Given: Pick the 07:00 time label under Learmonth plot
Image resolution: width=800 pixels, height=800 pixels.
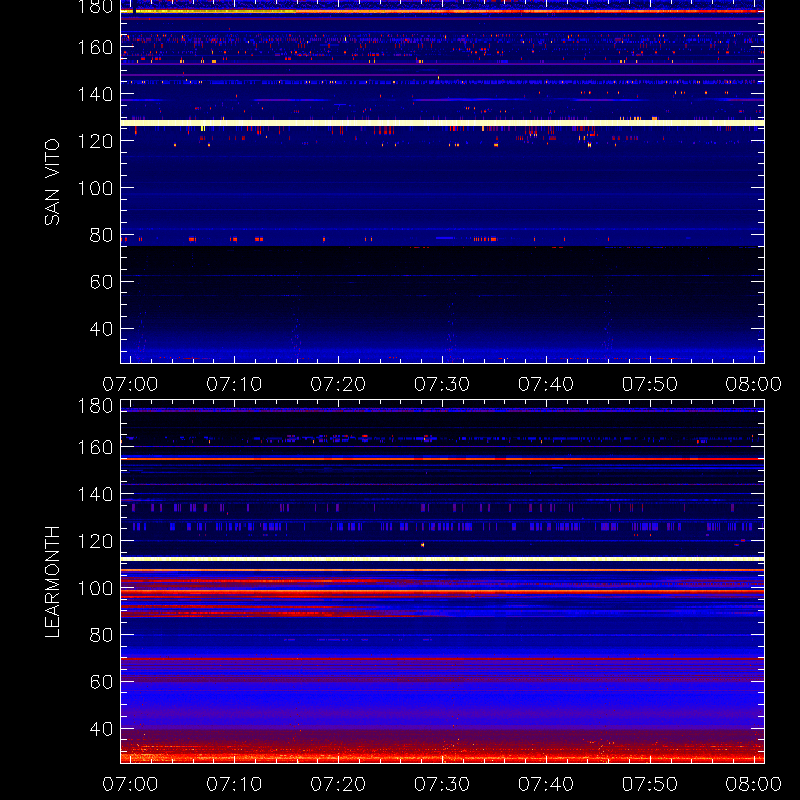Looking at the screenshot, I should click(x=130, y=784).
